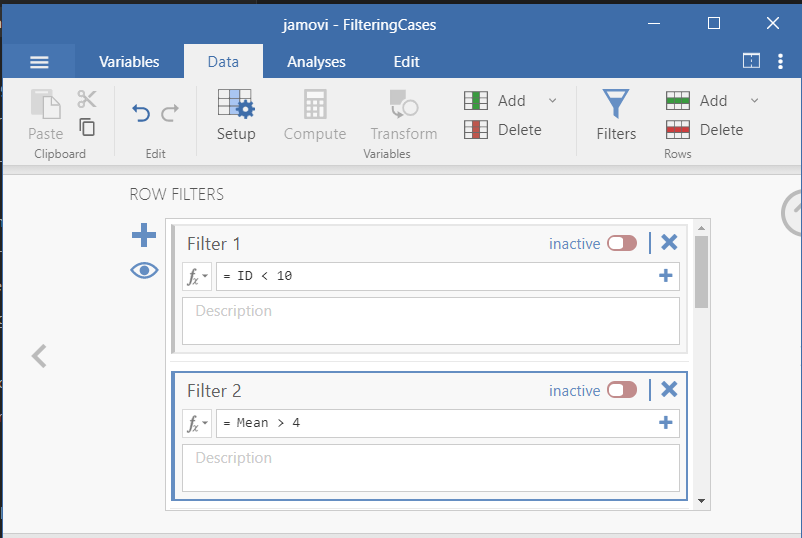Image resolution: width=802 pixels, height=538 pixels.
Task: Undo the last edit
Action: (x=141, y=113)
